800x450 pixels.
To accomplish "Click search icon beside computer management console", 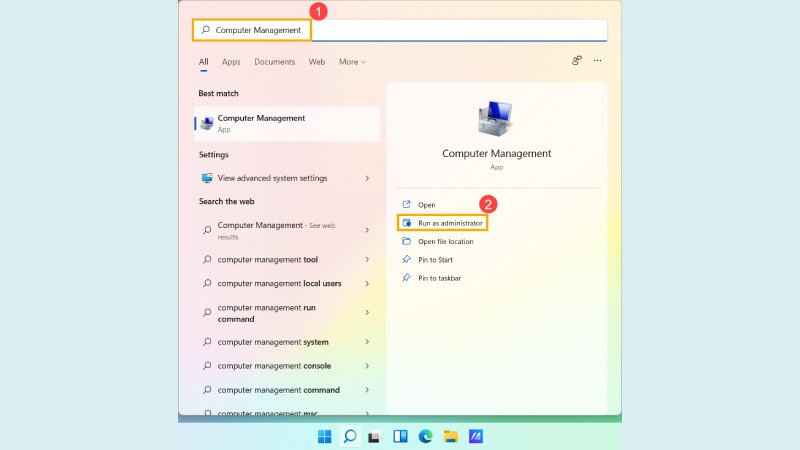I will [207, 366].
